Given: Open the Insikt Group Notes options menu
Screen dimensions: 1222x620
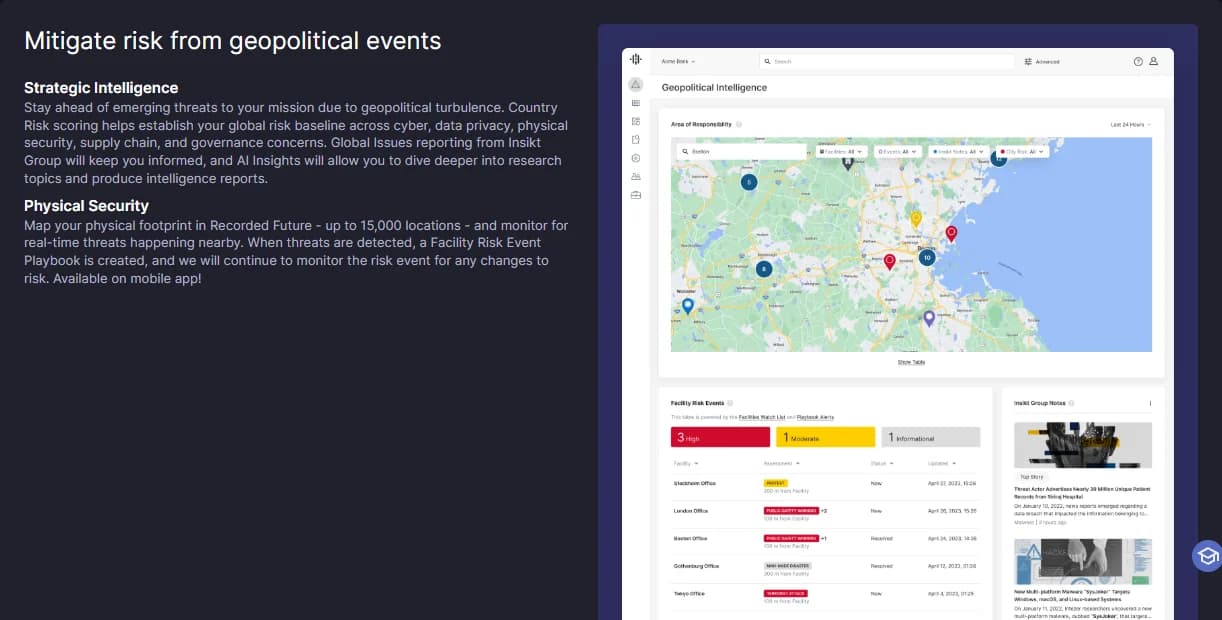Looking at the screenshot, I should pyautogui.click(x=1150, y=403).
